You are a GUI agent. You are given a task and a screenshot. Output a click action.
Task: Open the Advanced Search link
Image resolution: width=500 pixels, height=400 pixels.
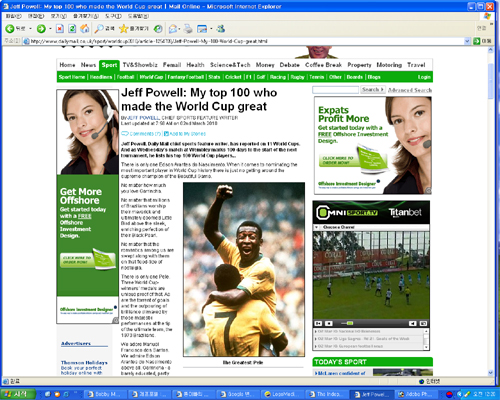coord(410,90)
